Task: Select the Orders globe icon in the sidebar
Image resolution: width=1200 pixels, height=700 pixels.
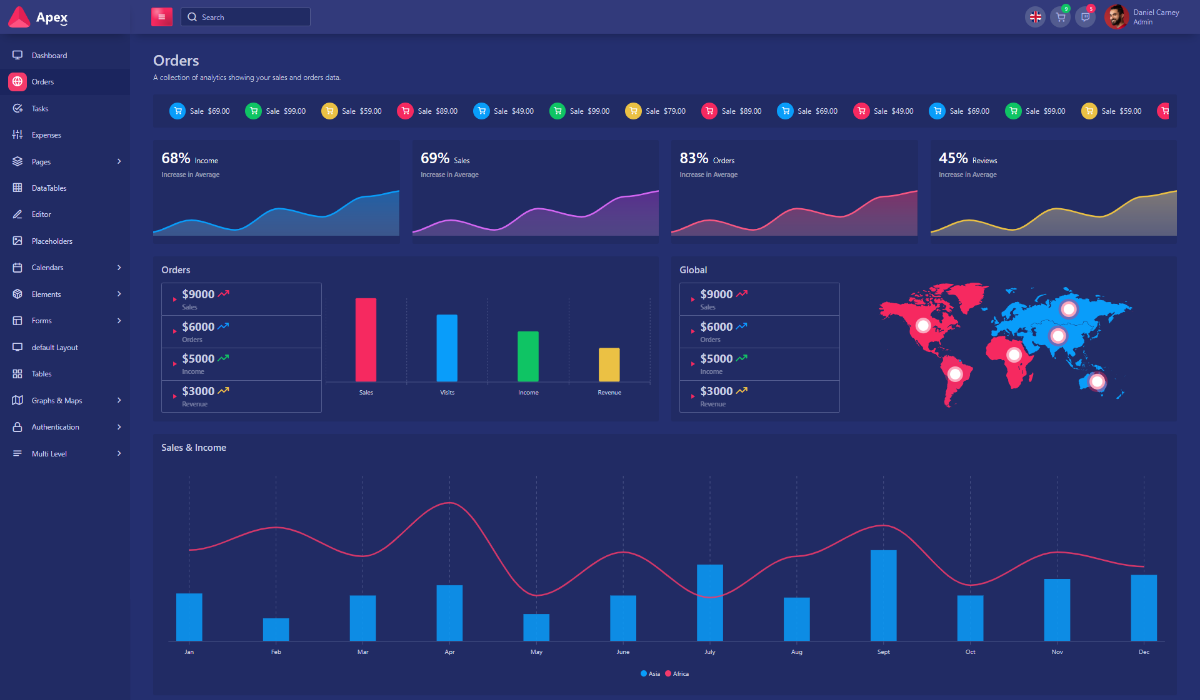Action: (x=17, y=82)
